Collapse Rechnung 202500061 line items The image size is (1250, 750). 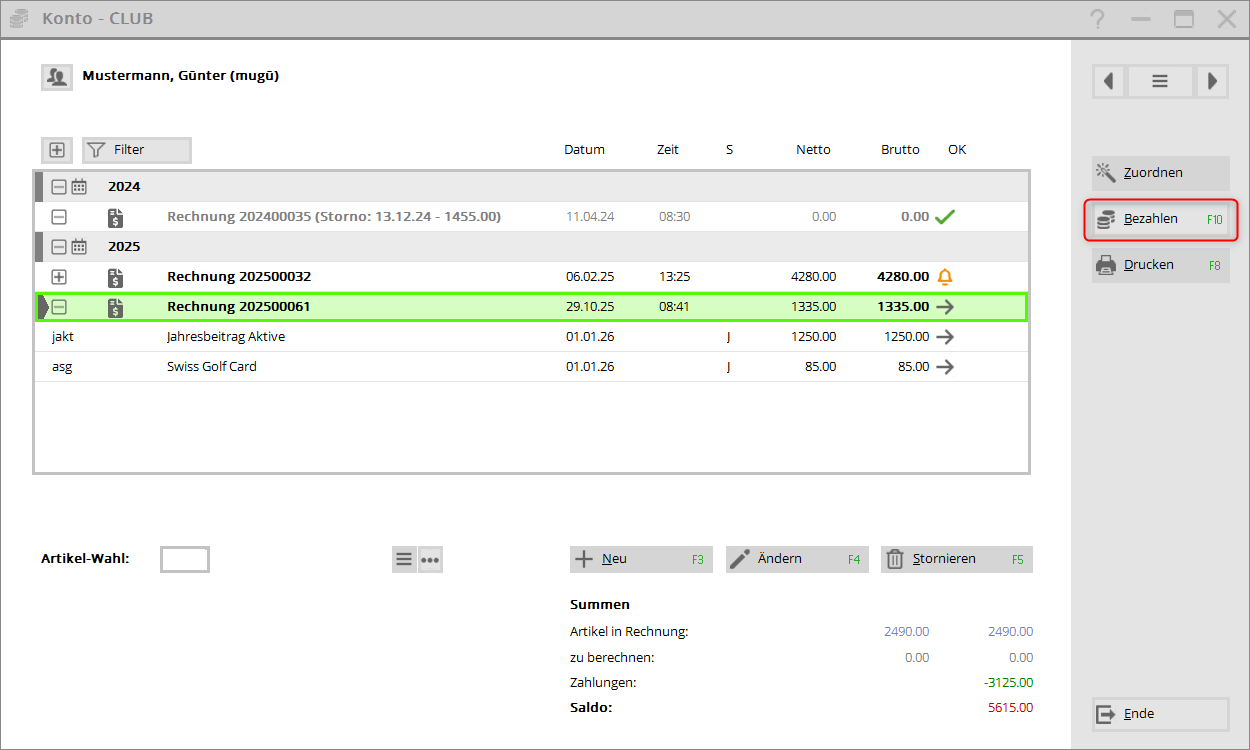(x=59, y=307)
